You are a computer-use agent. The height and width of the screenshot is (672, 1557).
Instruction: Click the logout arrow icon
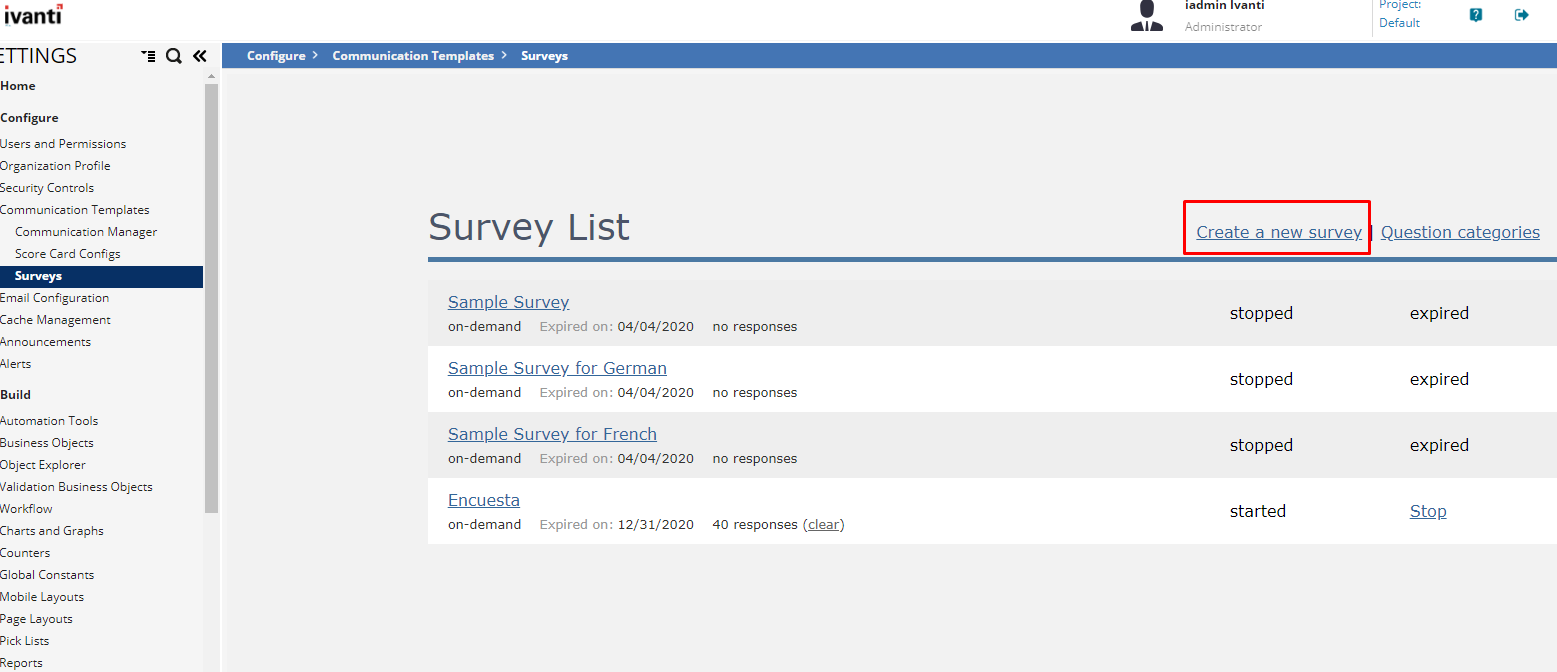(x=1522, y=15)
